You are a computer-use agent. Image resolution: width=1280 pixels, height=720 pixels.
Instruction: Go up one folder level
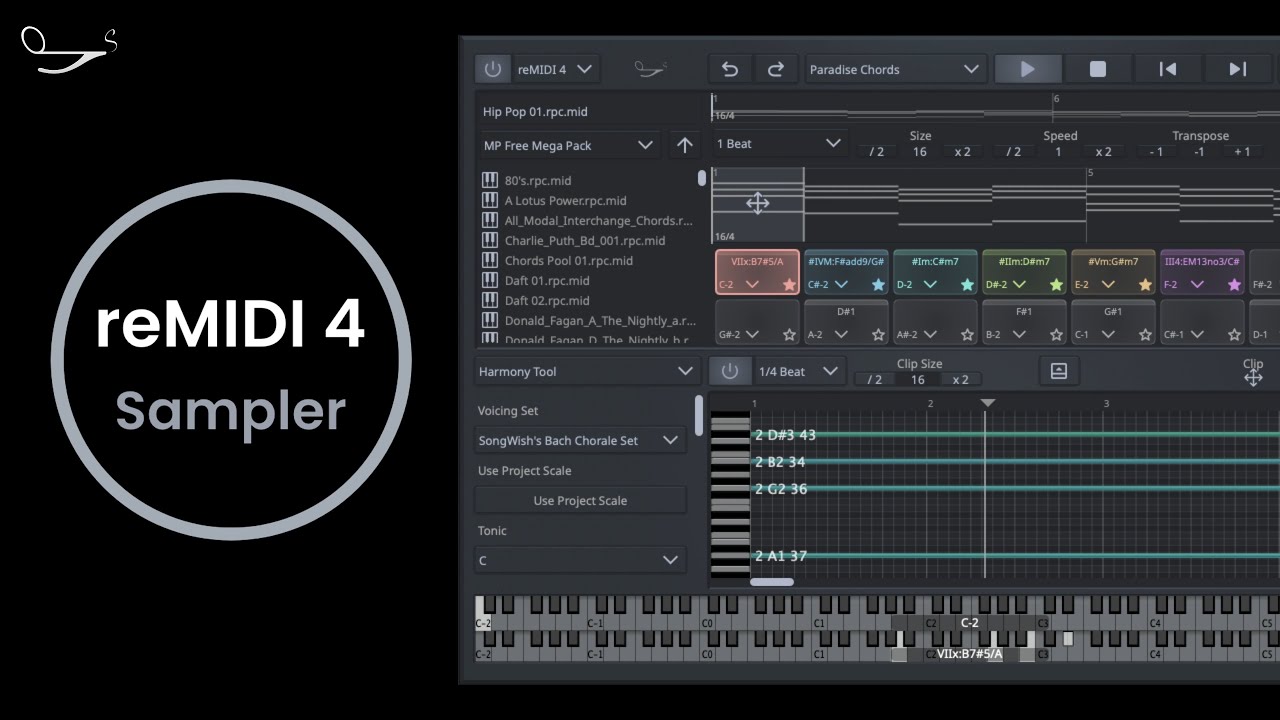[684, 145]
